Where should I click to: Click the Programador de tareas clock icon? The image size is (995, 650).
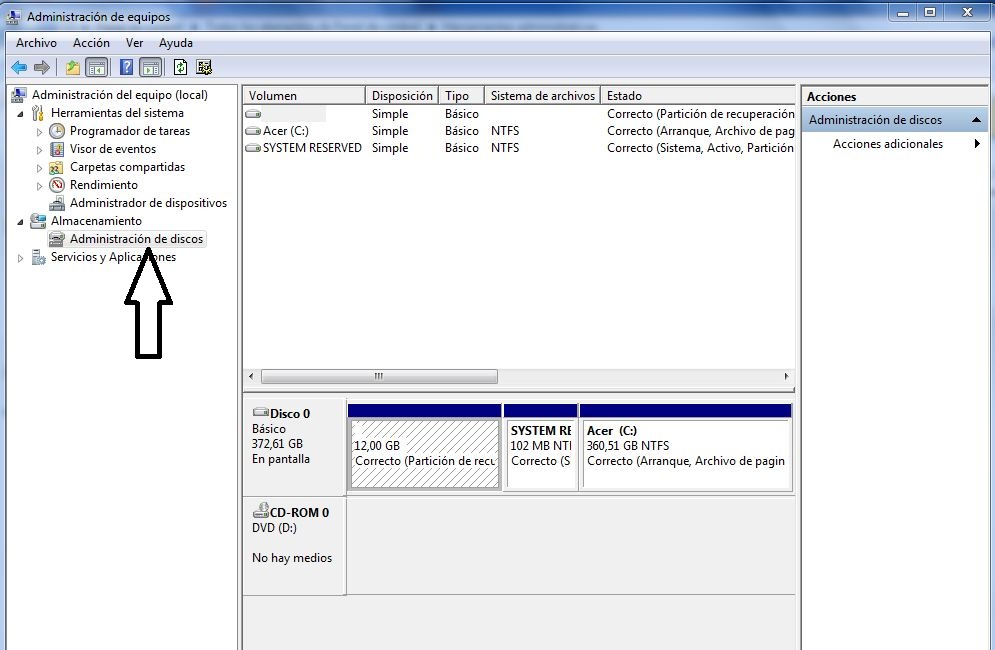tap(57, 131)
